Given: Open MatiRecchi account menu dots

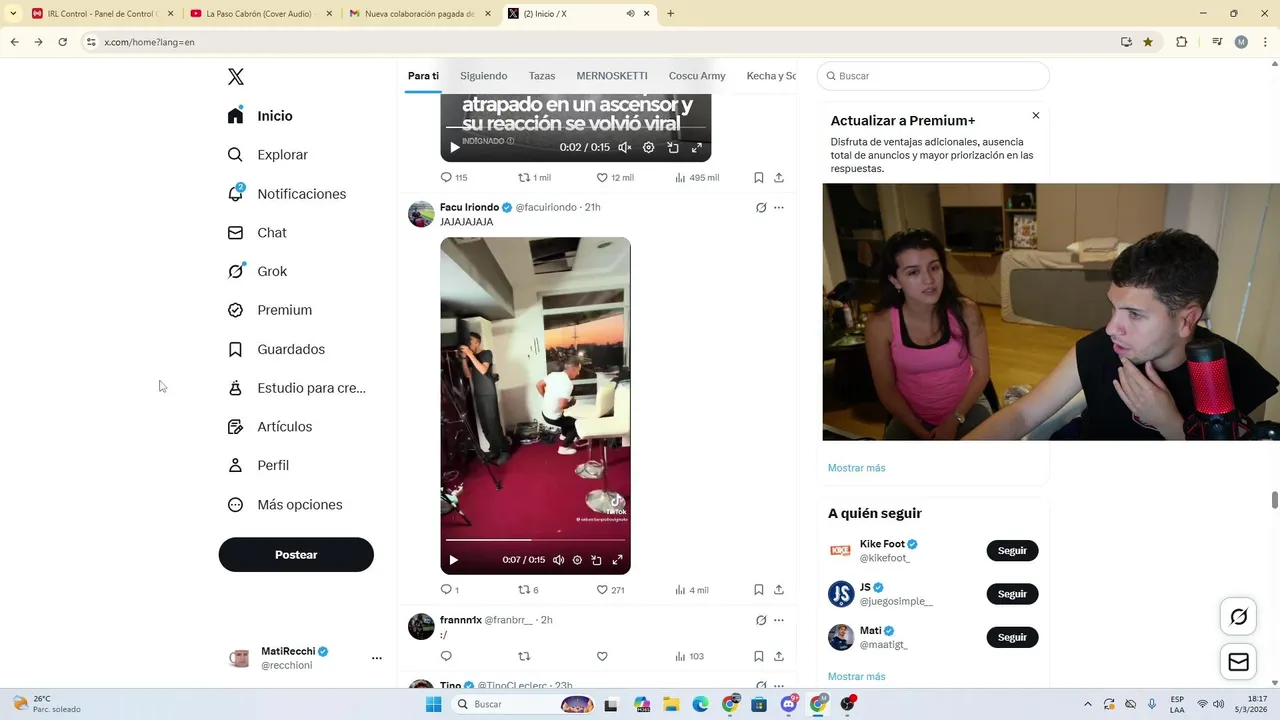Looking at the screenshot, I should click(377, 658).
